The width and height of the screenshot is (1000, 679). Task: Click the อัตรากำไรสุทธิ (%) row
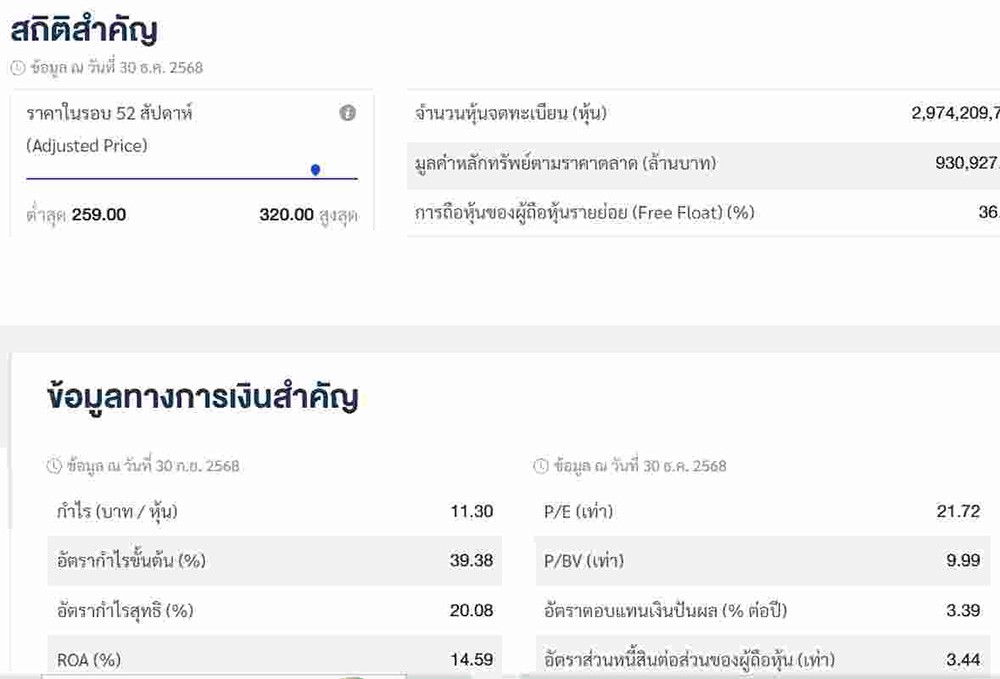tap(125, 610)
